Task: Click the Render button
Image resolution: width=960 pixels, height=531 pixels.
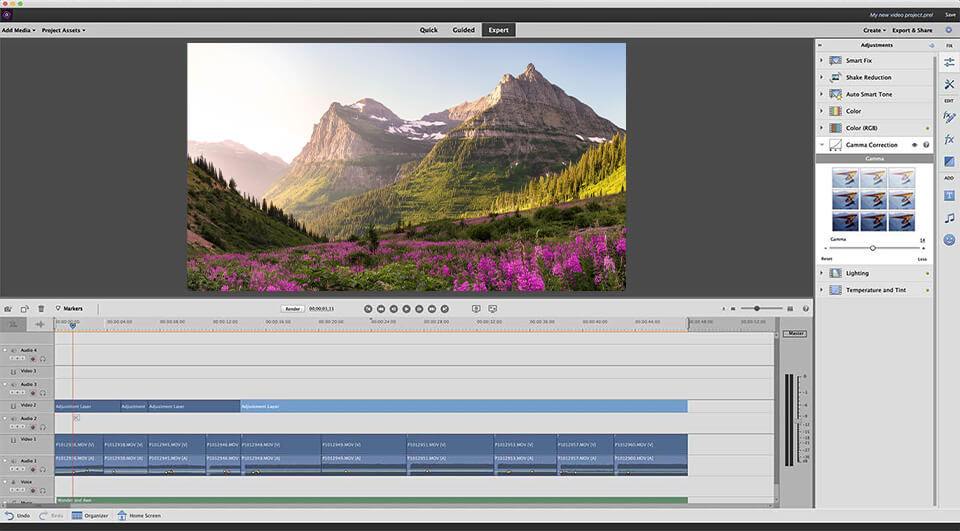Action: 292,309
